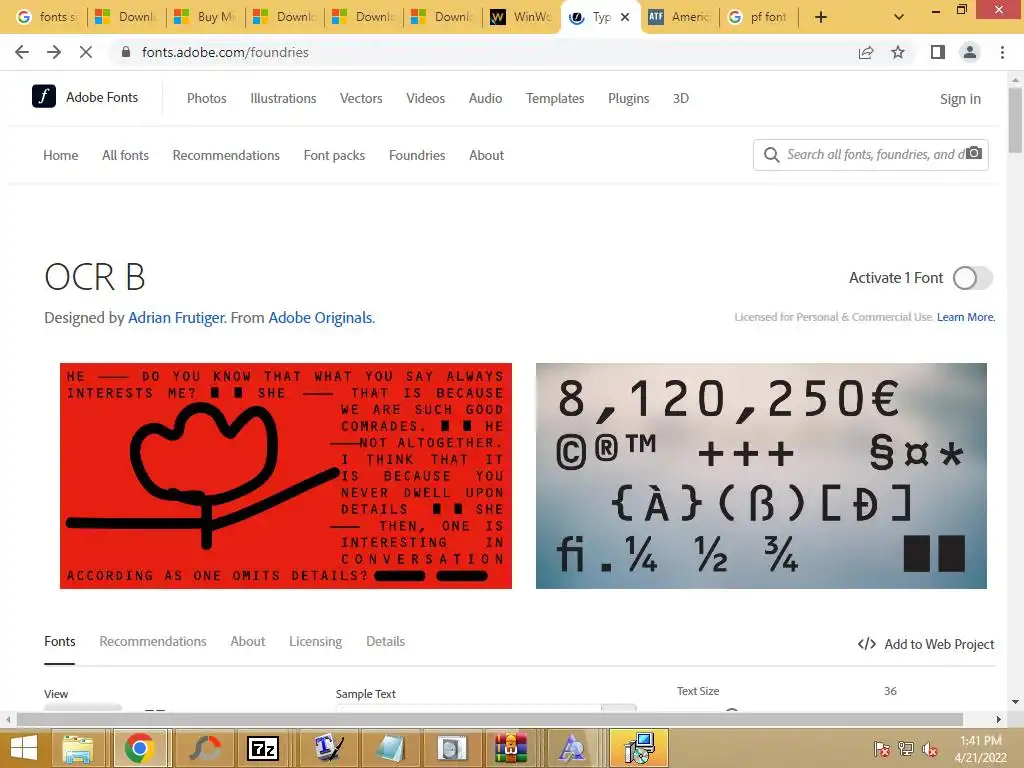
Task: Switch to the 'fonts' Google tab
Action: click(46, 17)
